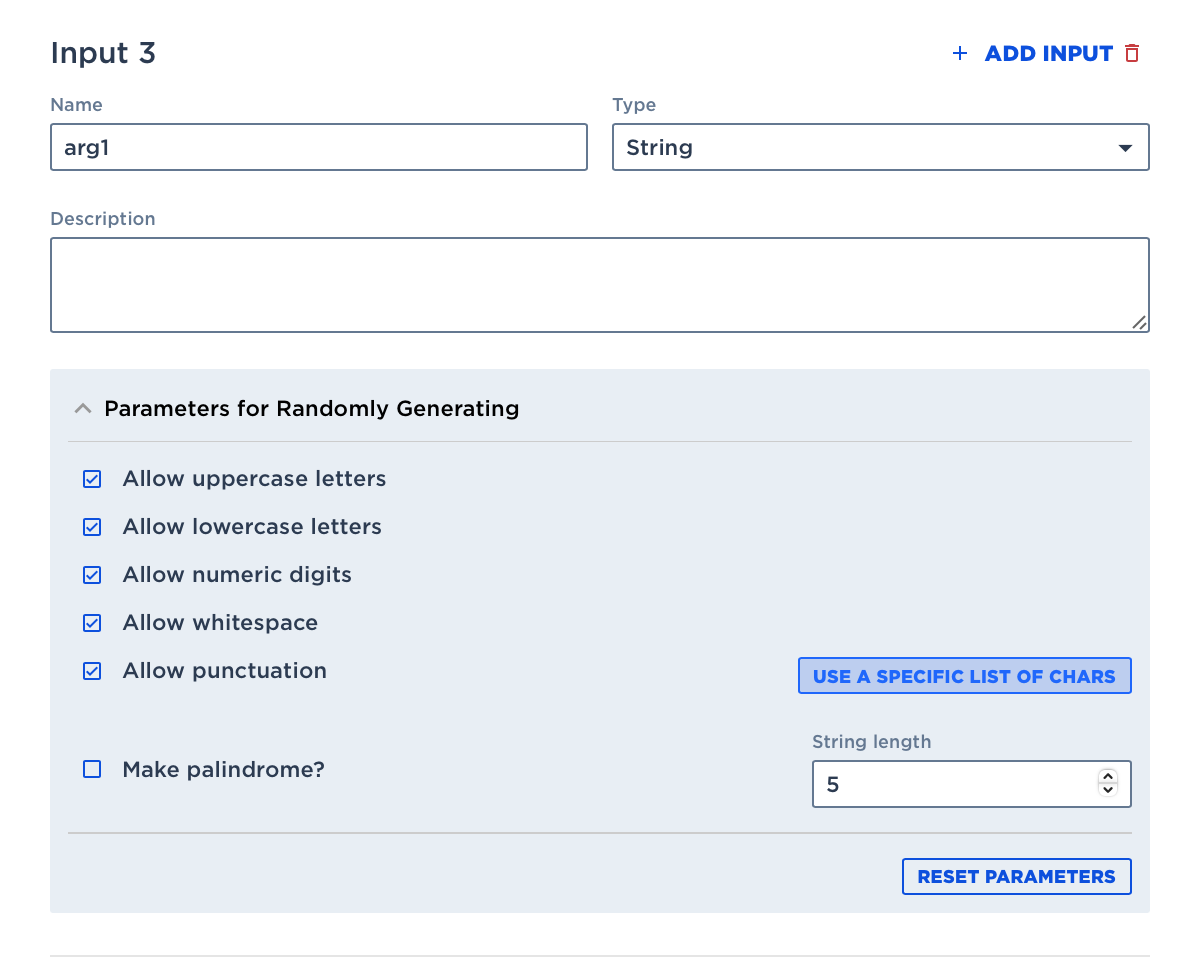
Task: Click the String length number field
Action: (x=950, y=785)
